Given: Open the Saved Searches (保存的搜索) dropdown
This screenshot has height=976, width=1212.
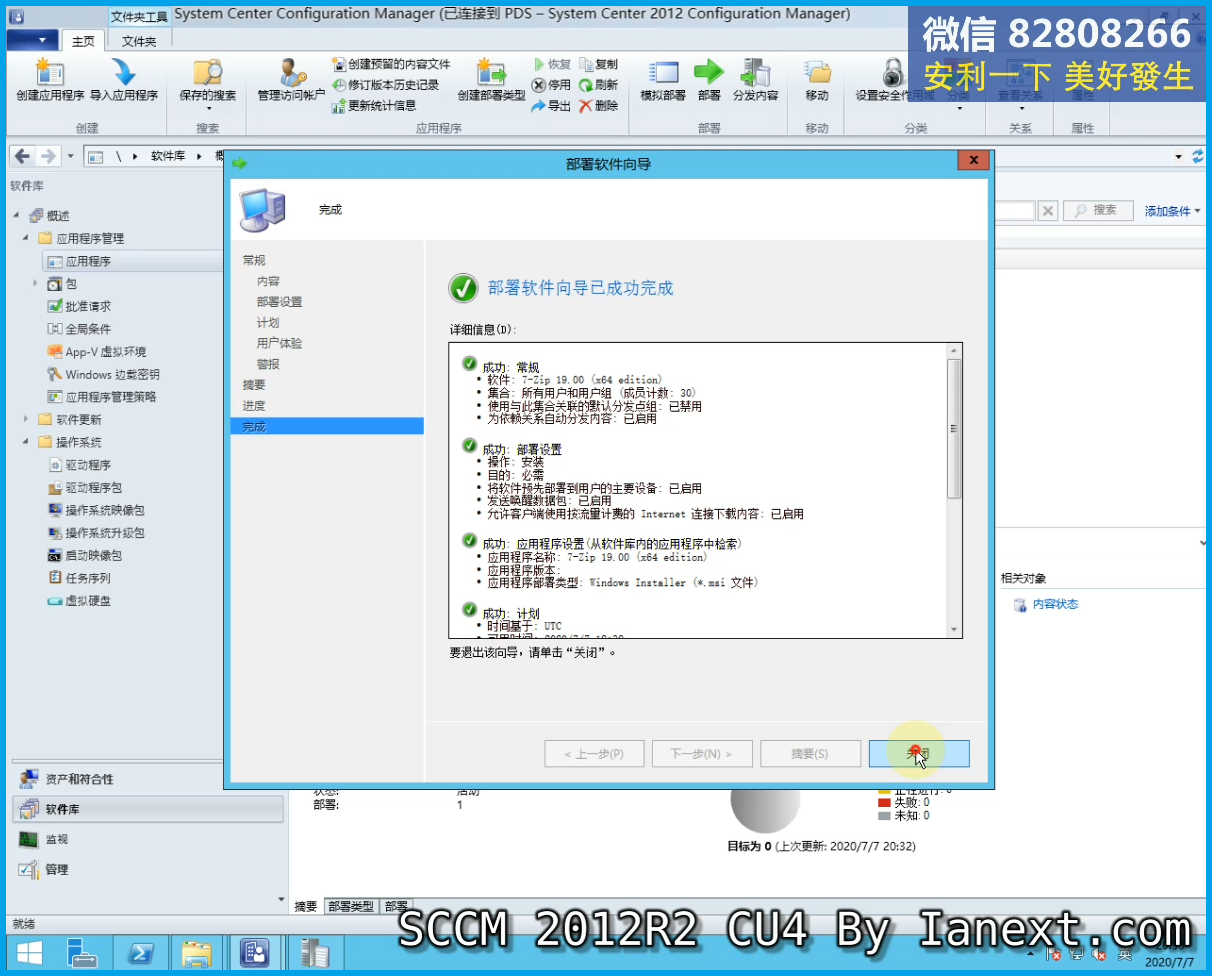Looking at the screenshot, I should (x=208, y=108).
